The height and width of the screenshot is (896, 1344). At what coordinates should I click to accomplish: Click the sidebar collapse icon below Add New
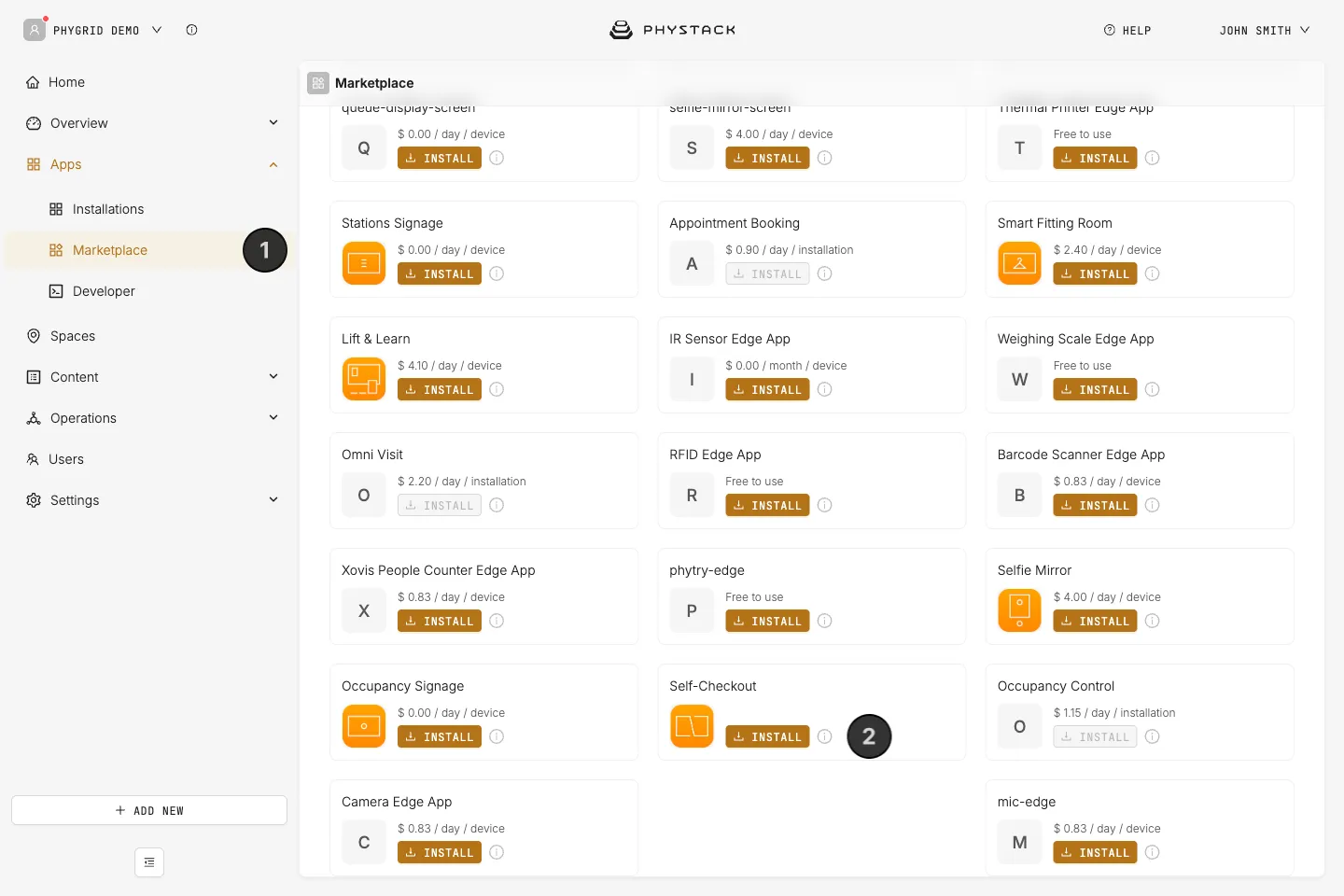click(x=149, y=862)
